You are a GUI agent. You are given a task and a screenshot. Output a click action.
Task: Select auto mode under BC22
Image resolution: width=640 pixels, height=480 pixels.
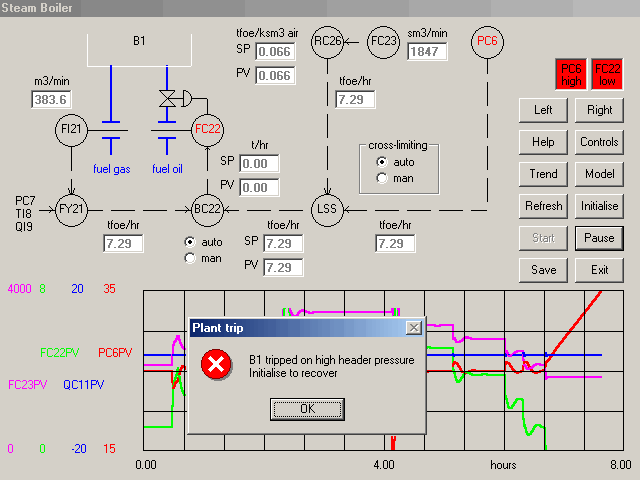(x=191, y=242)
